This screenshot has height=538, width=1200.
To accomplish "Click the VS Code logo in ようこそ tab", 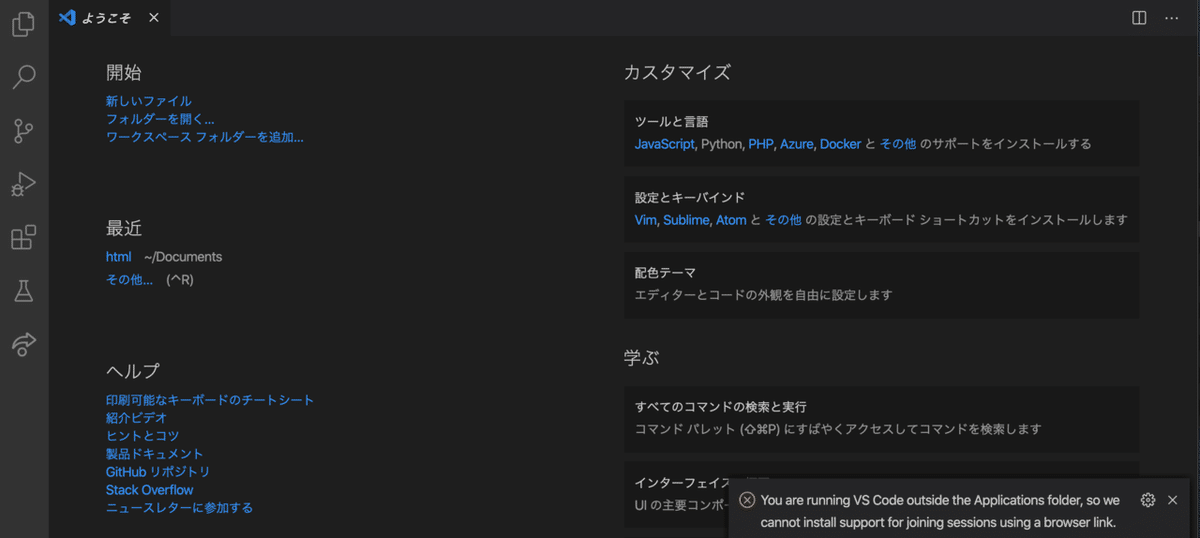I will [68, 18].
